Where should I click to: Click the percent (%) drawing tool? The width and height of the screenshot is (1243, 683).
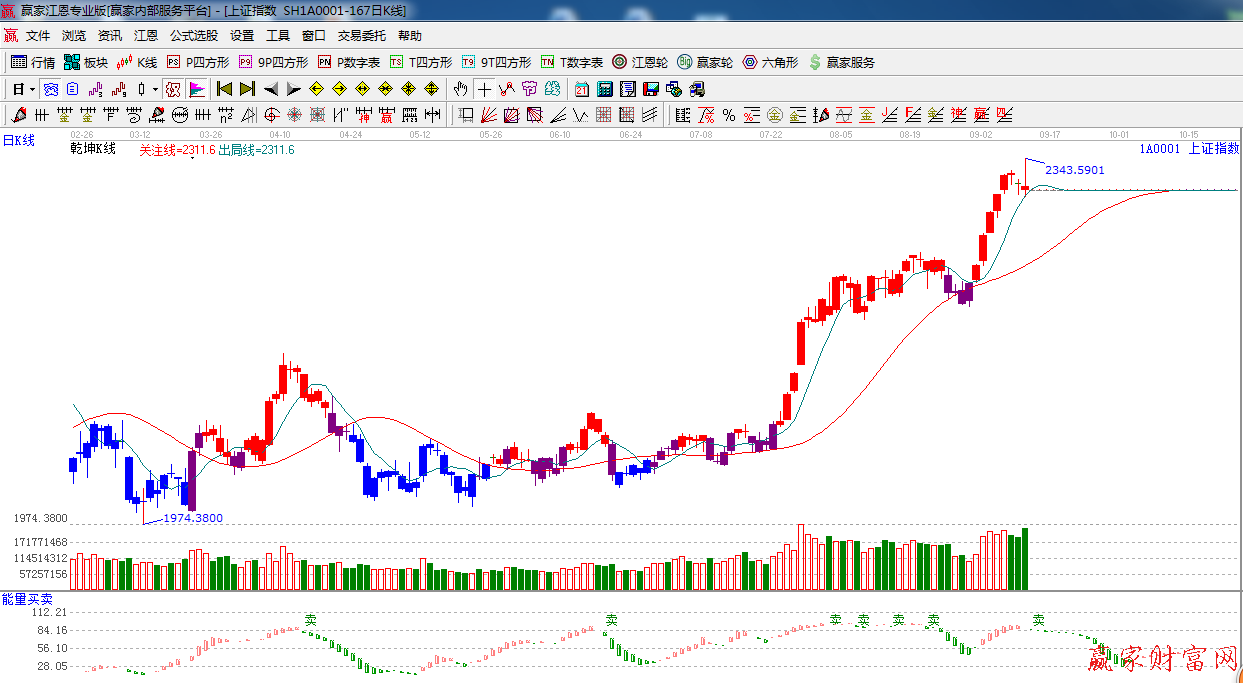pyautogui.click(x=729, y=115)
